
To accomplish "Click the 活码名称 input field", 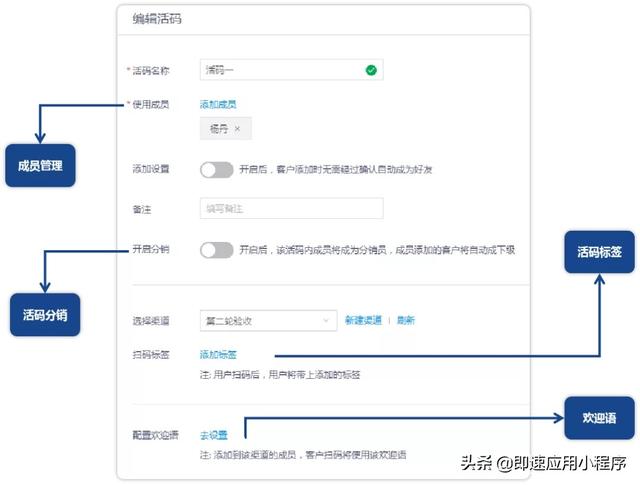I will pos(291,70).
